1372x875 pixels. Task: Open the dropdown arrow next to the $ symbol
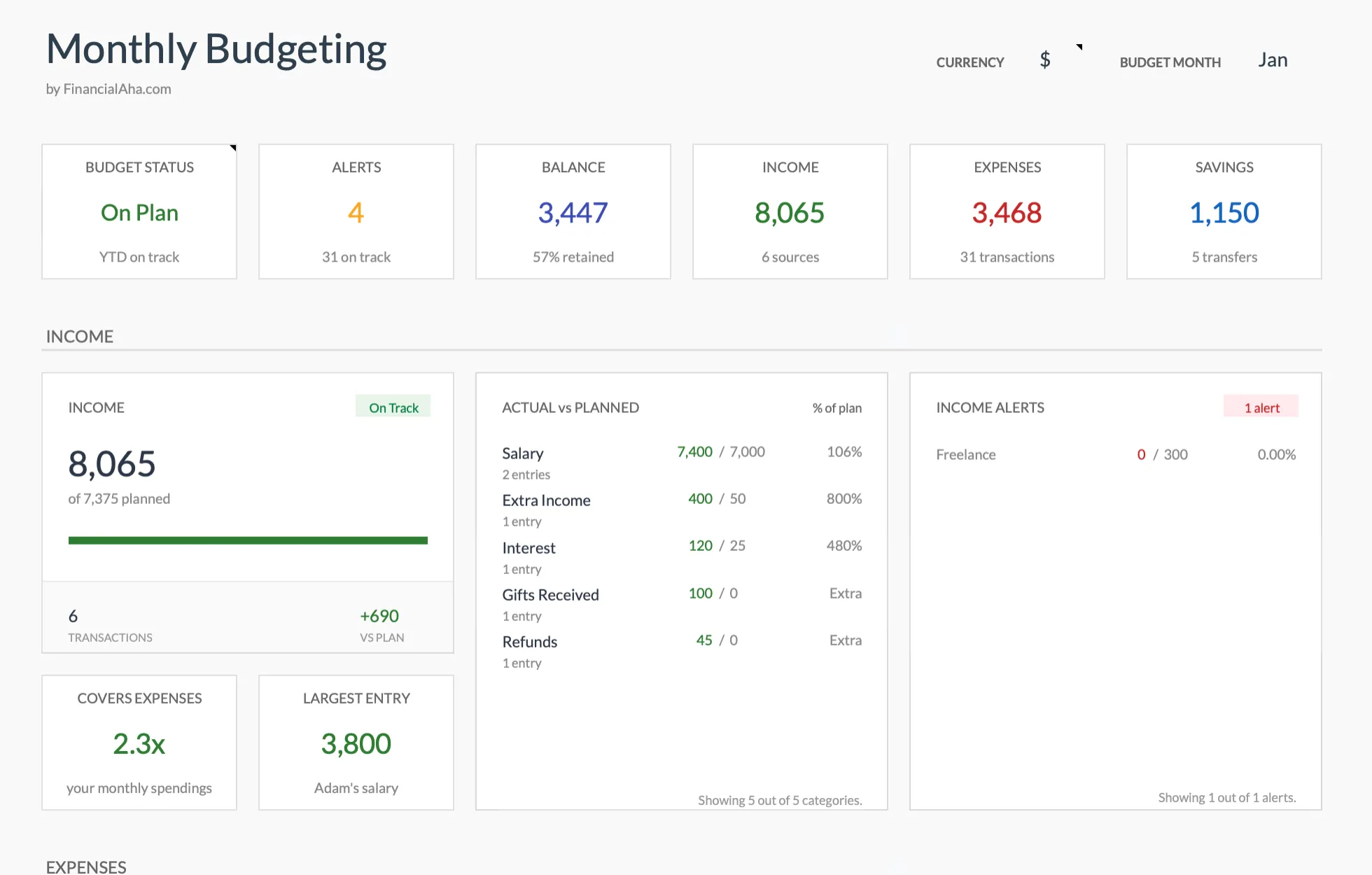tap(1079, 48)
